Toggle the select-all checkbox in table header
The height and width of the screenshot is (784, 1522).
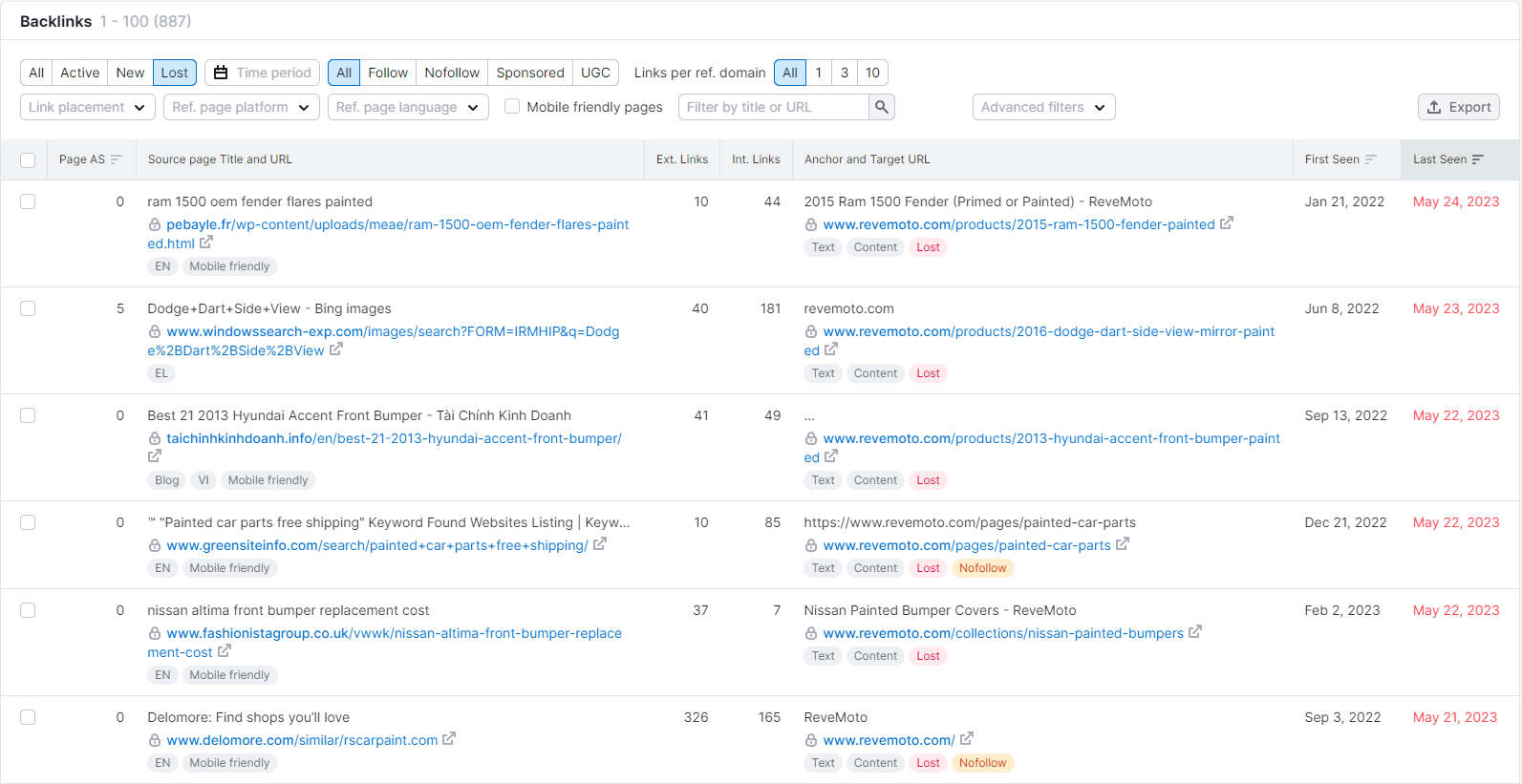point(28,160)
